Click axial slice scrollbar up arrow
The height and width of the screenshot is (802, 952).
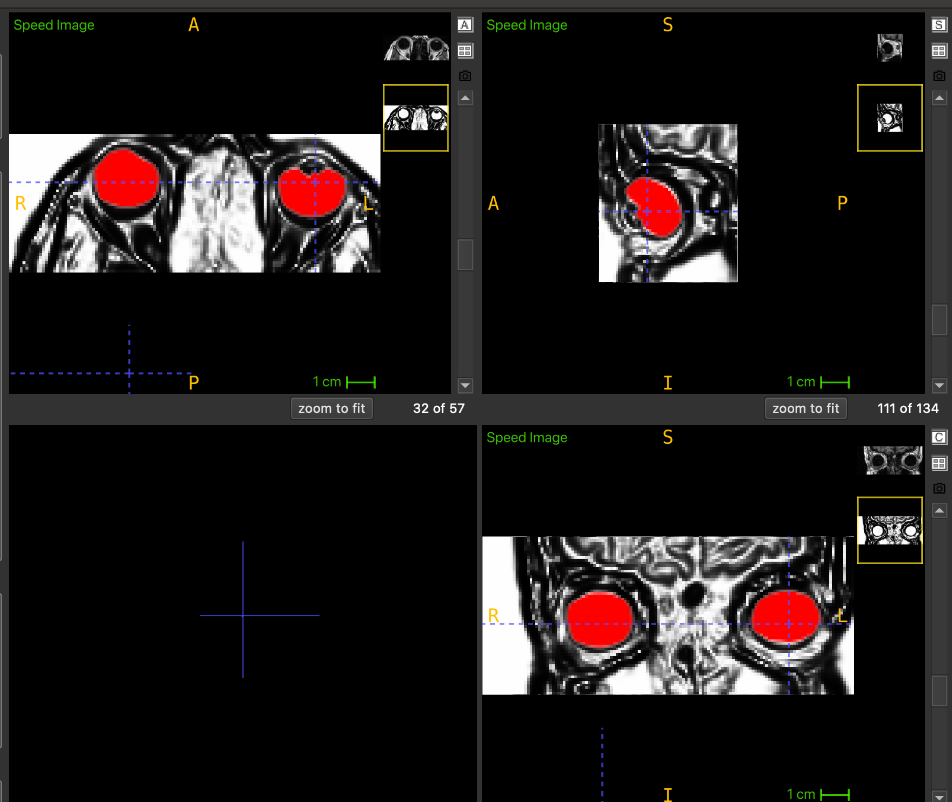pyautogui.click(x=465, y=98)
